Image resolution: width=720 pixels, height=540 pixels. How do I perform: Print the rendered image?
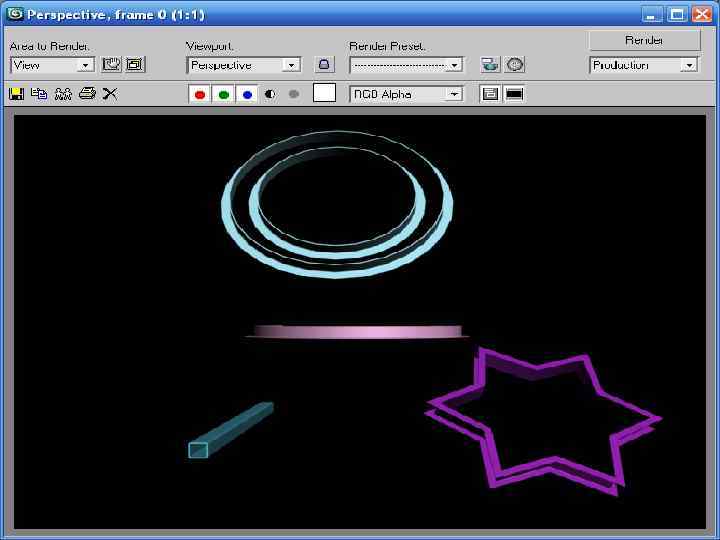pos(87,94)
